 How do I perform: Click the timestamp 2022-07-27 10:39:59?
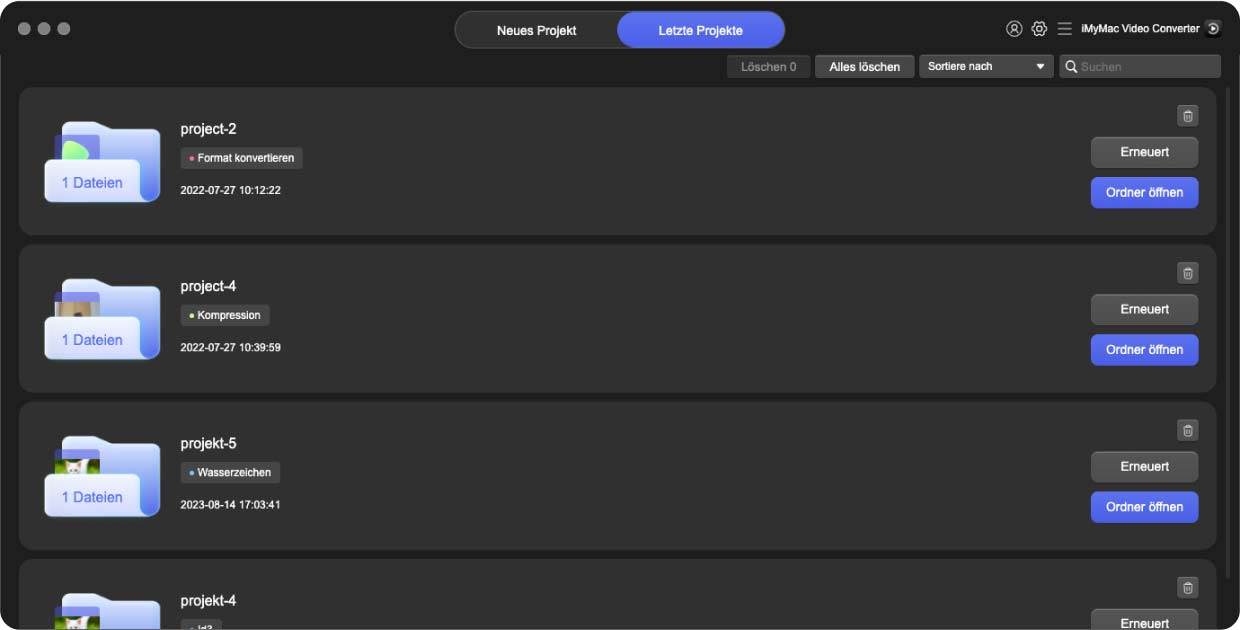click(230, 347)
